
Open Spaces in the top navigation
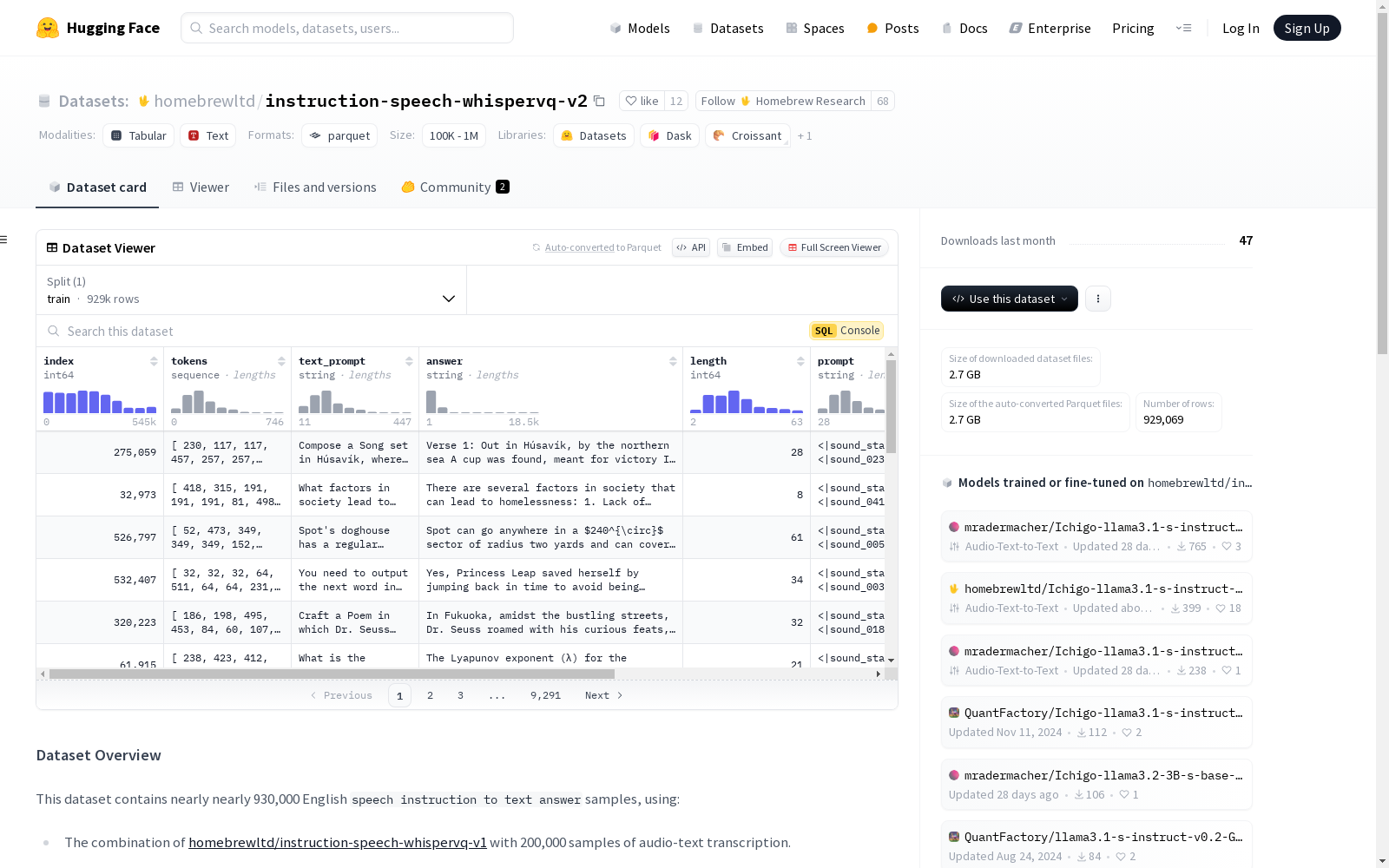click(x=815, y=28)
